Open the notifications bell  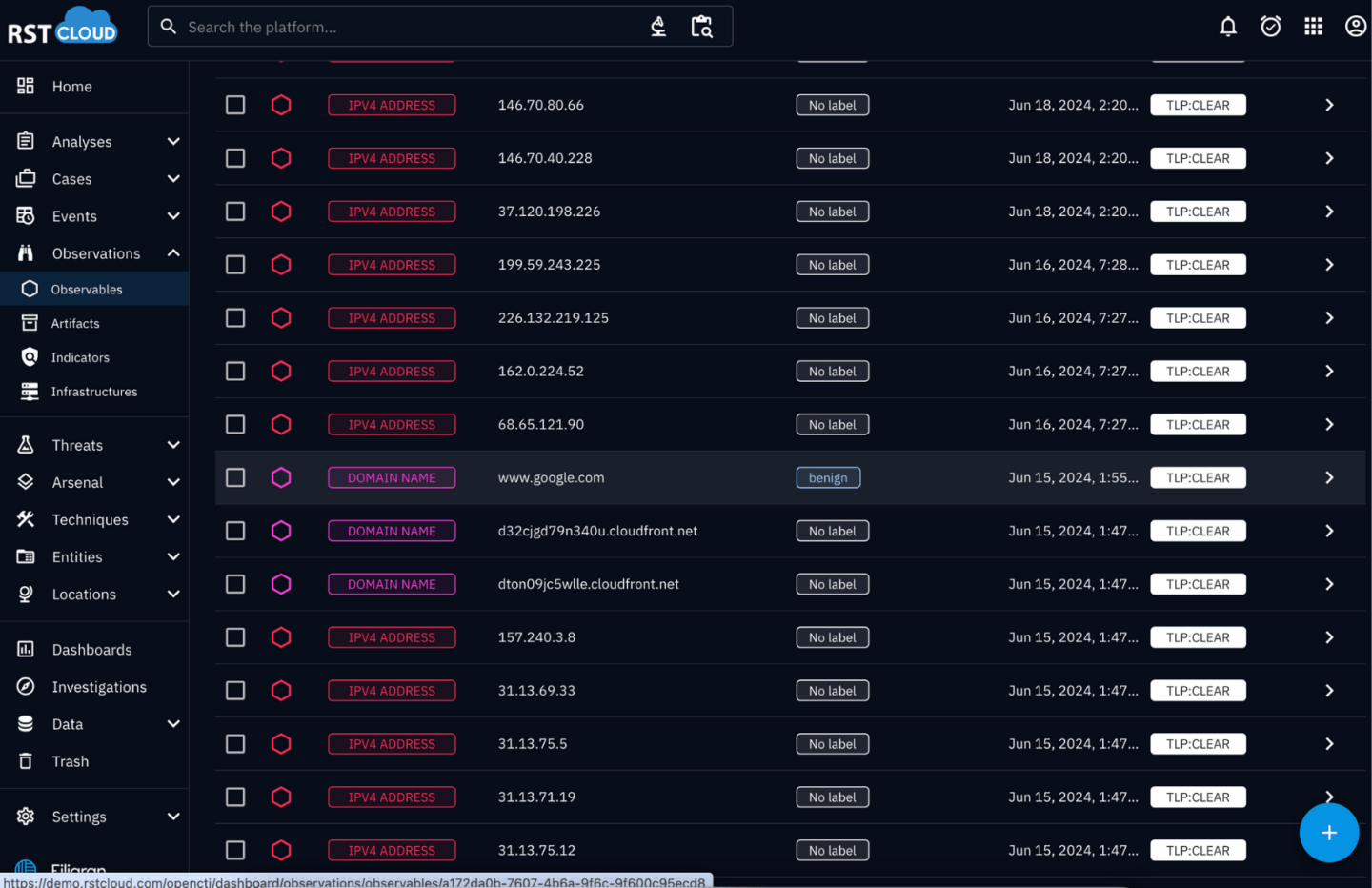(x=1228, y=26)
